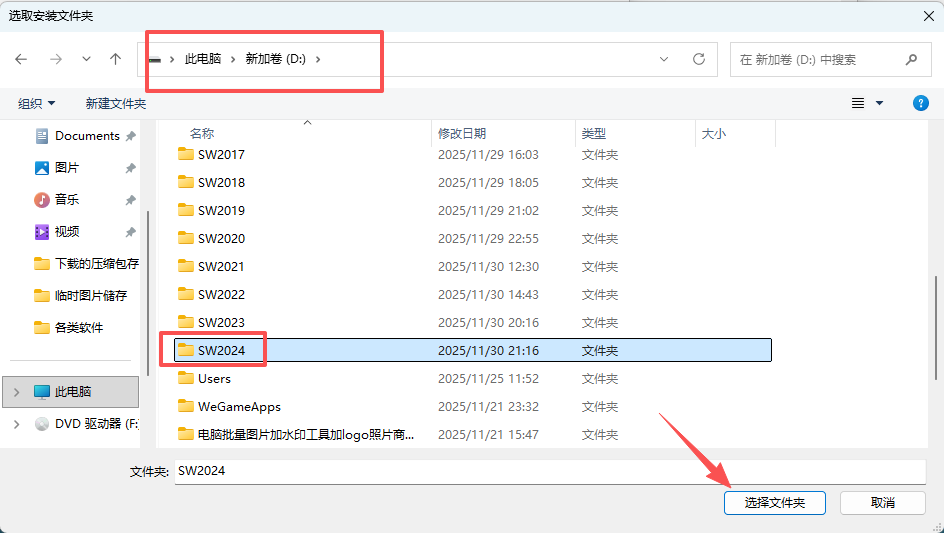Click the navigation pane scrollbar

click(x=148, y=292)
